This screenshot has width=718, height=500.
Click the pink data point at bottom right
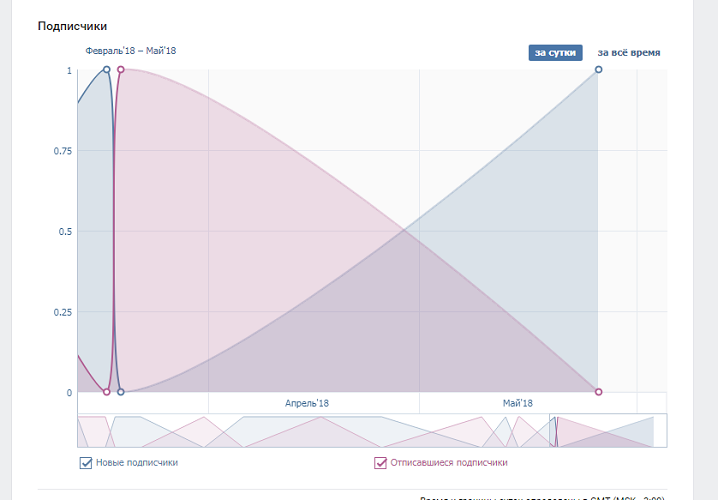tap(598, 392)
